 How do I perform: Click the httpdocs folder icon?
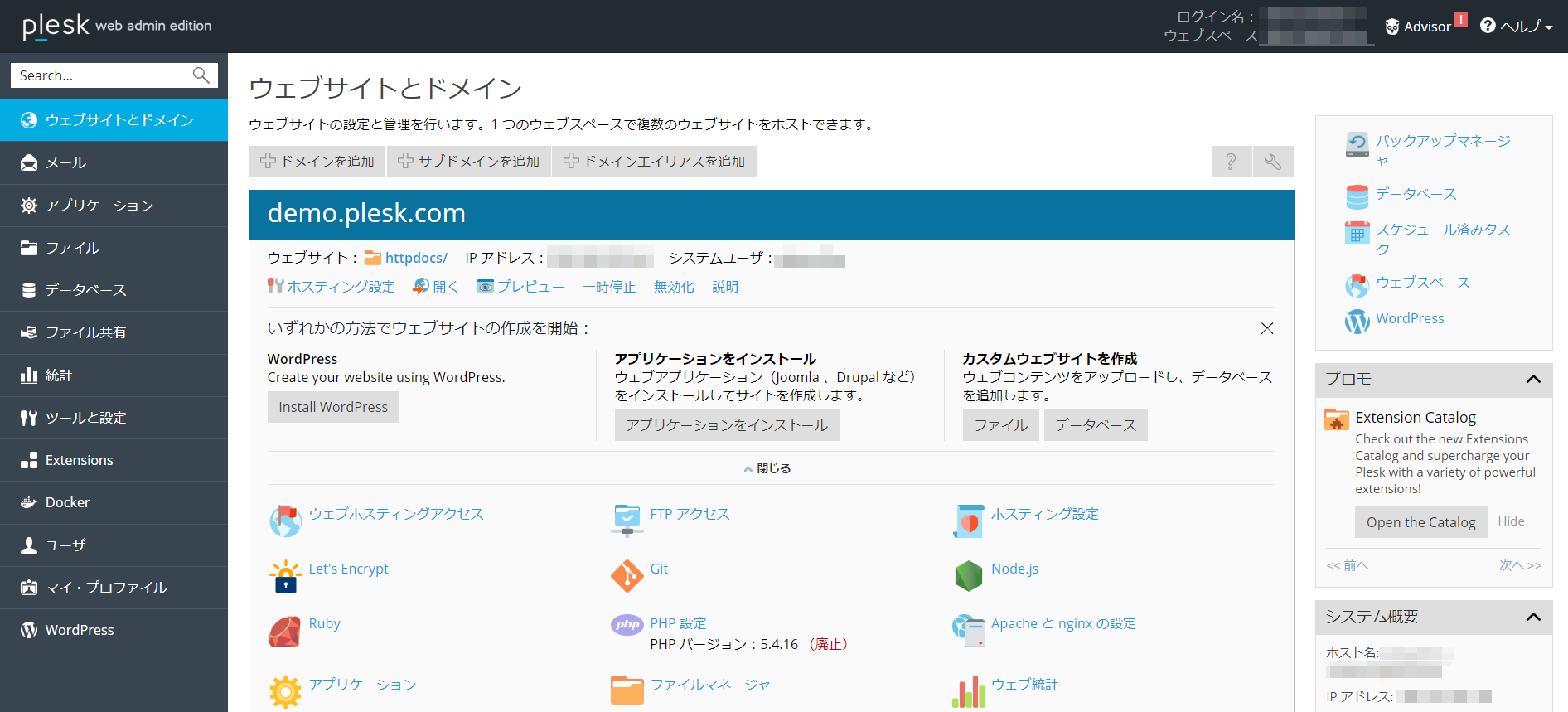[373, 258]
